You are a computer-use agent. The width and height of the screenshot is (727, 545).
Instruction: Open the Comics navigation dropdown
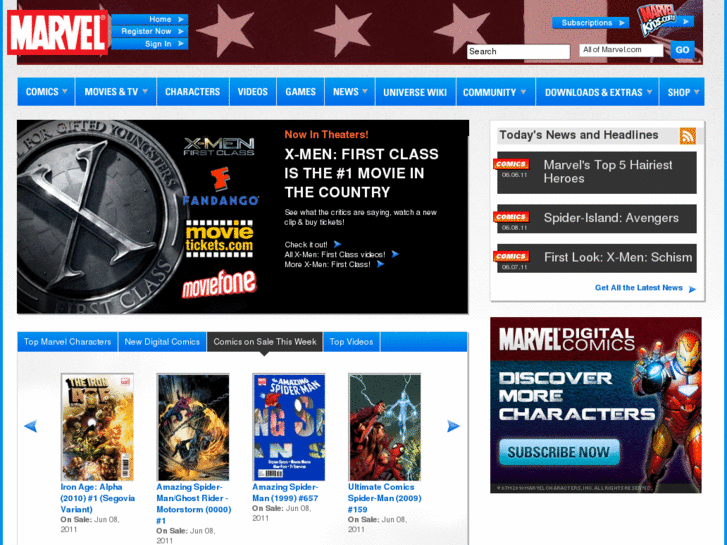point(46,92)
